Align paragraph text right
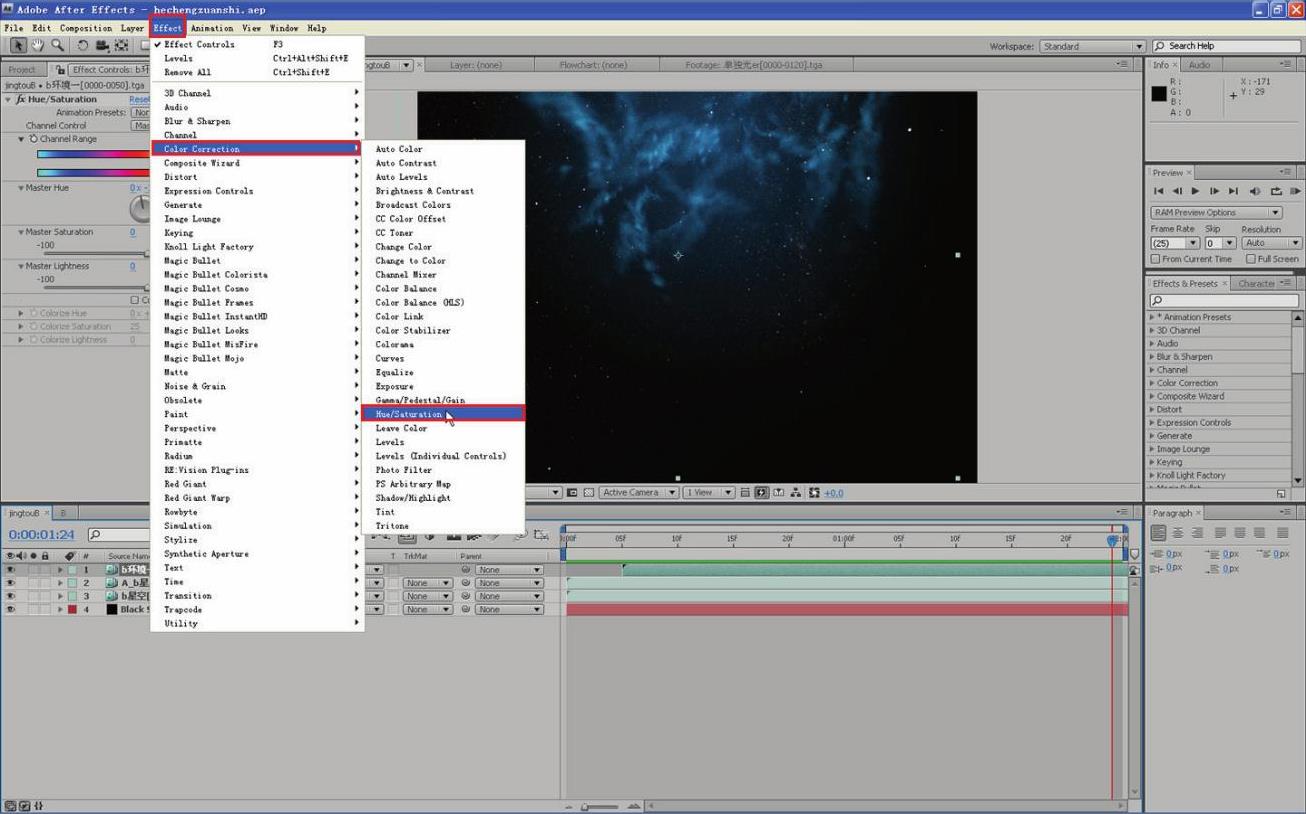The image size is (1306, 814). 1197,533
